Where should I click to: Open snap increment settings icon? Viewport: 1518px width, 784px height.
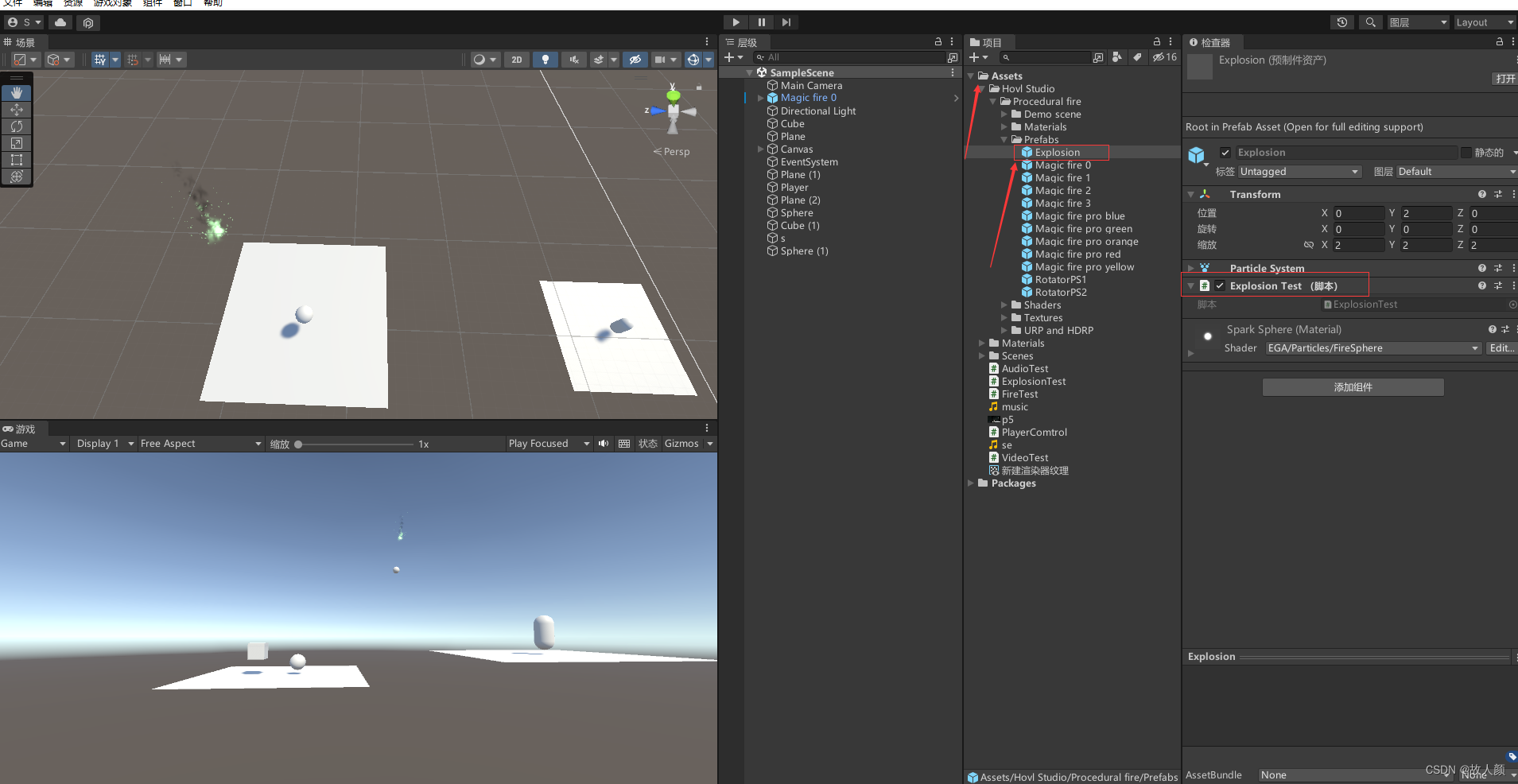coord(165,60)
